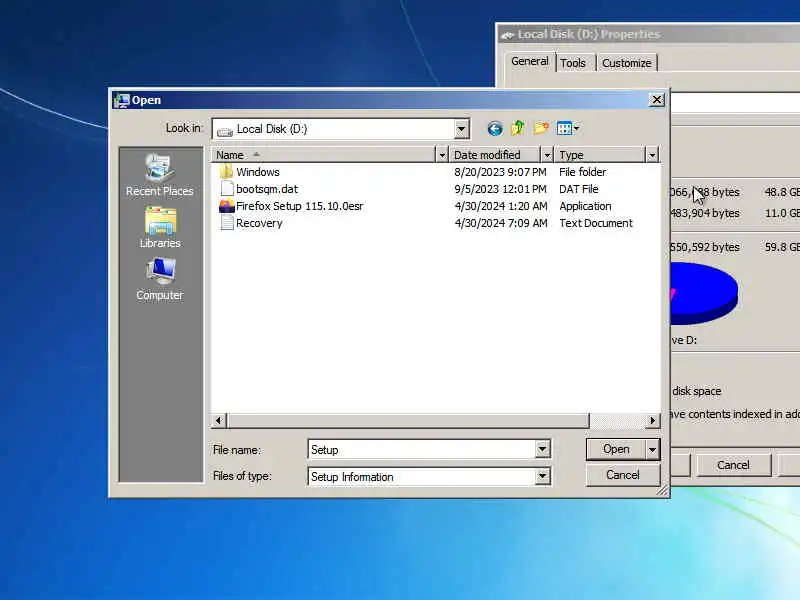800x600 pixels.
Task: Click the date 8/20/2023 9:07 PM
Action: [x=500, y=172]
